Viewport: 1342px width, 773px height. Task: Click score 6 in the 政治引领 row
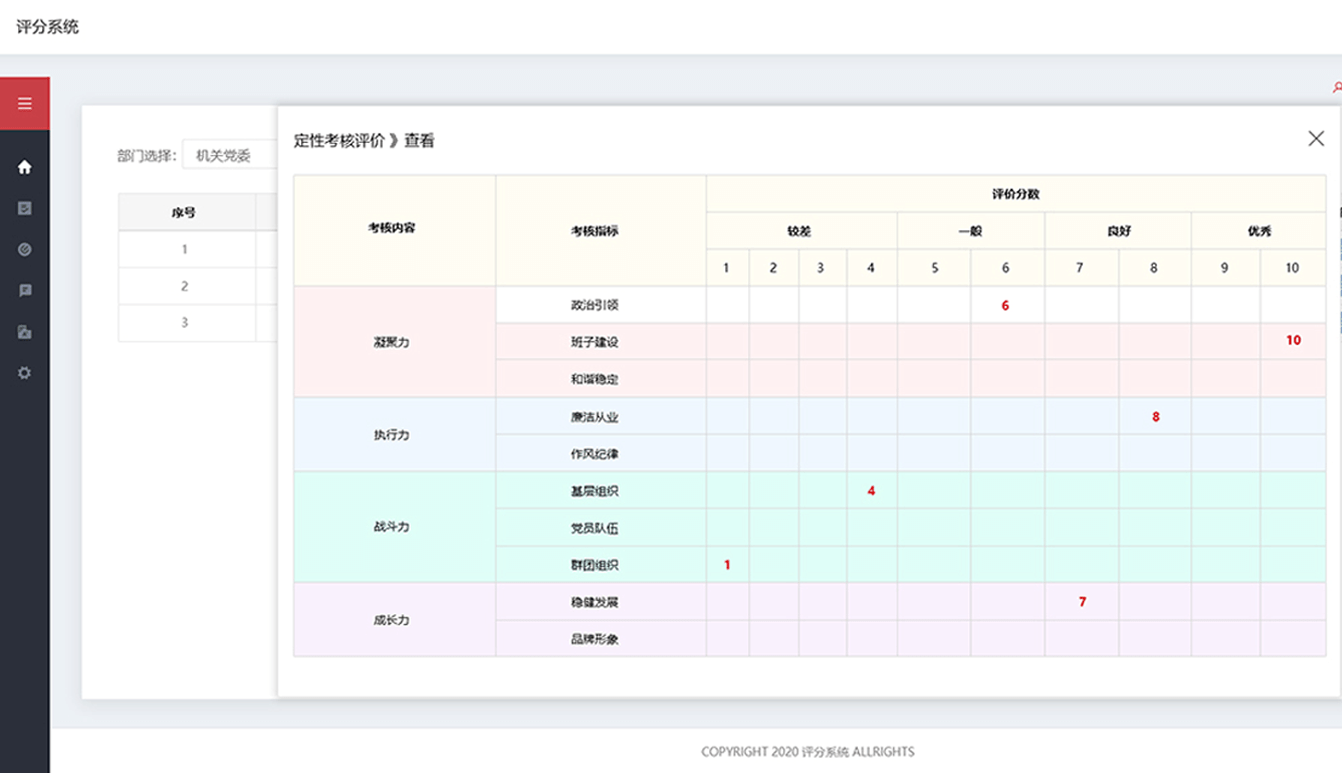pos(1006,306)
